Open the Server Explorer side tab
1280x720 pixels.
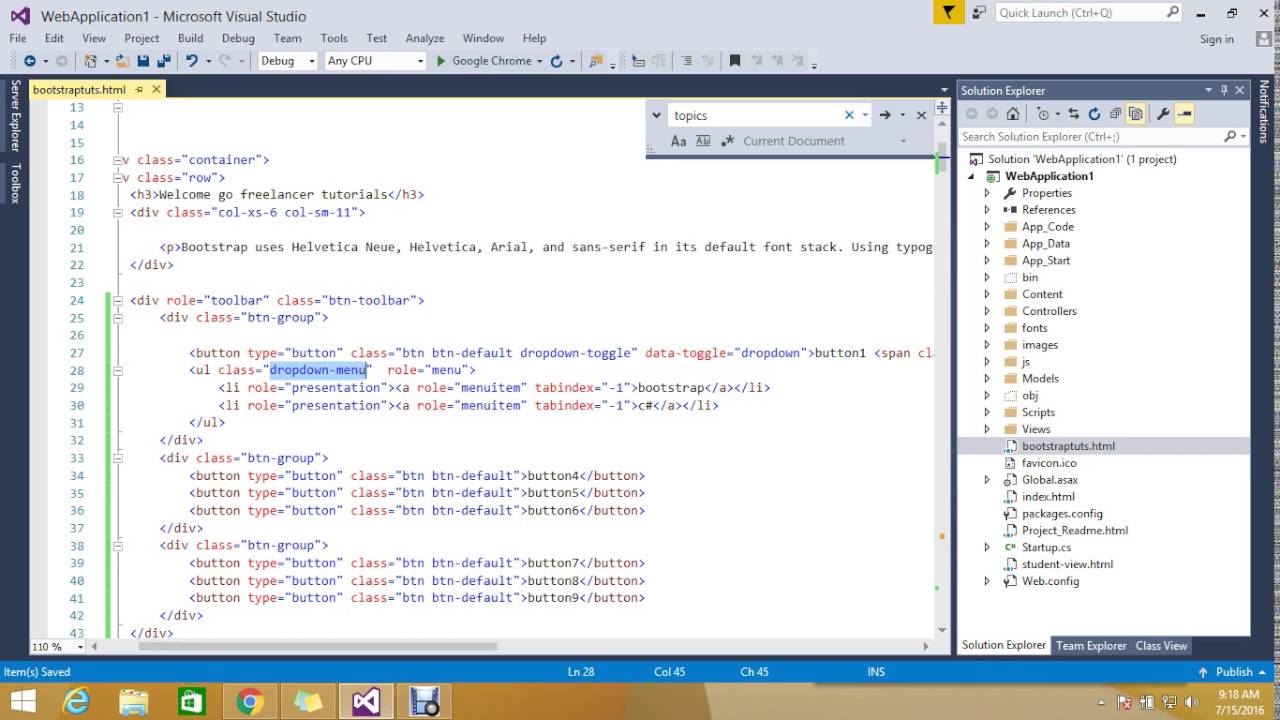(15, 117)
